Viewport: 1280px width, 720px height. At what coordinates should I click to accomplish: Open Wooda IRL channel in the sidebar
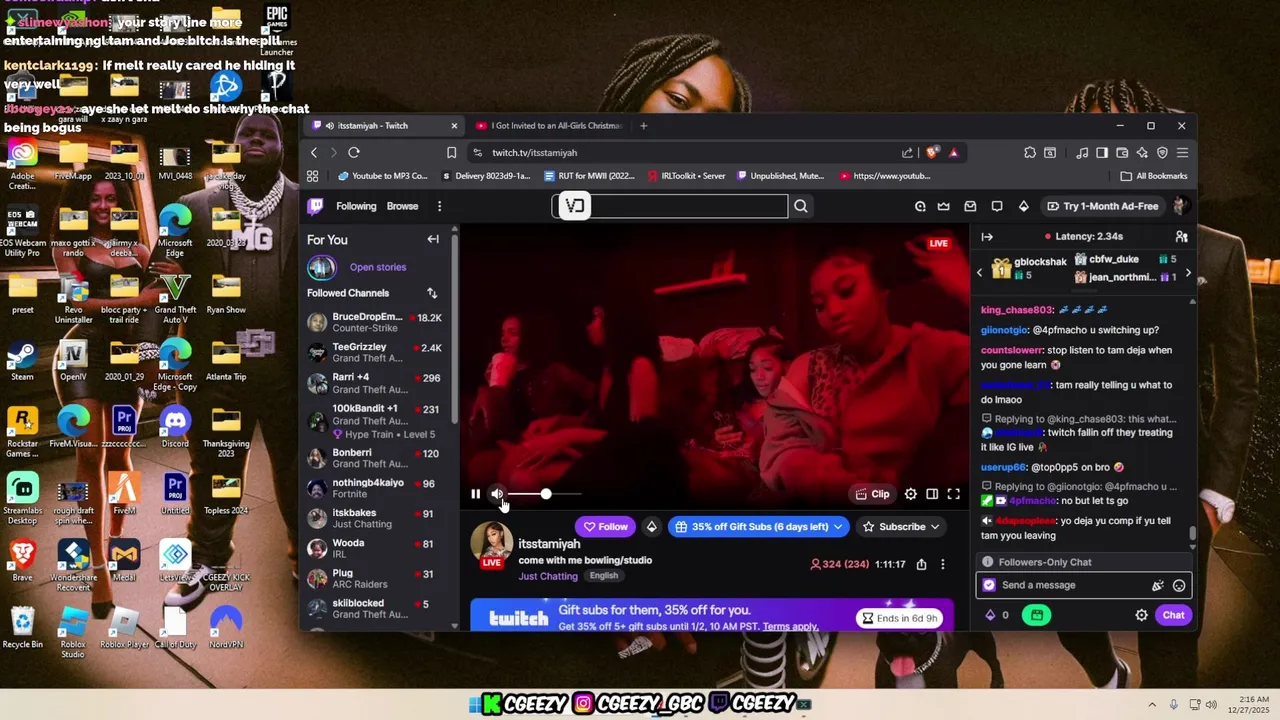pyautogui.click(x=376, y=549)
